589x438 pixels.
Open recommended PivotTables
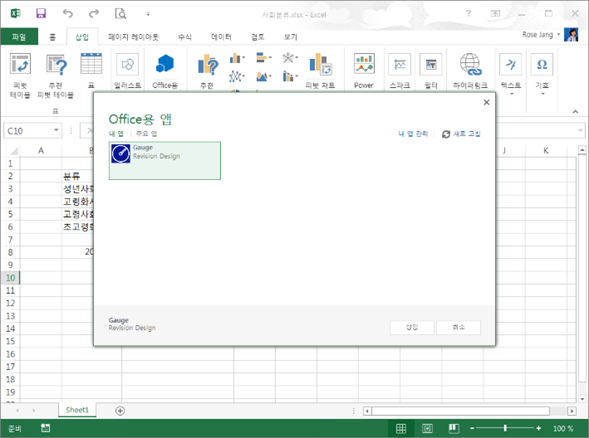point(56,75)
